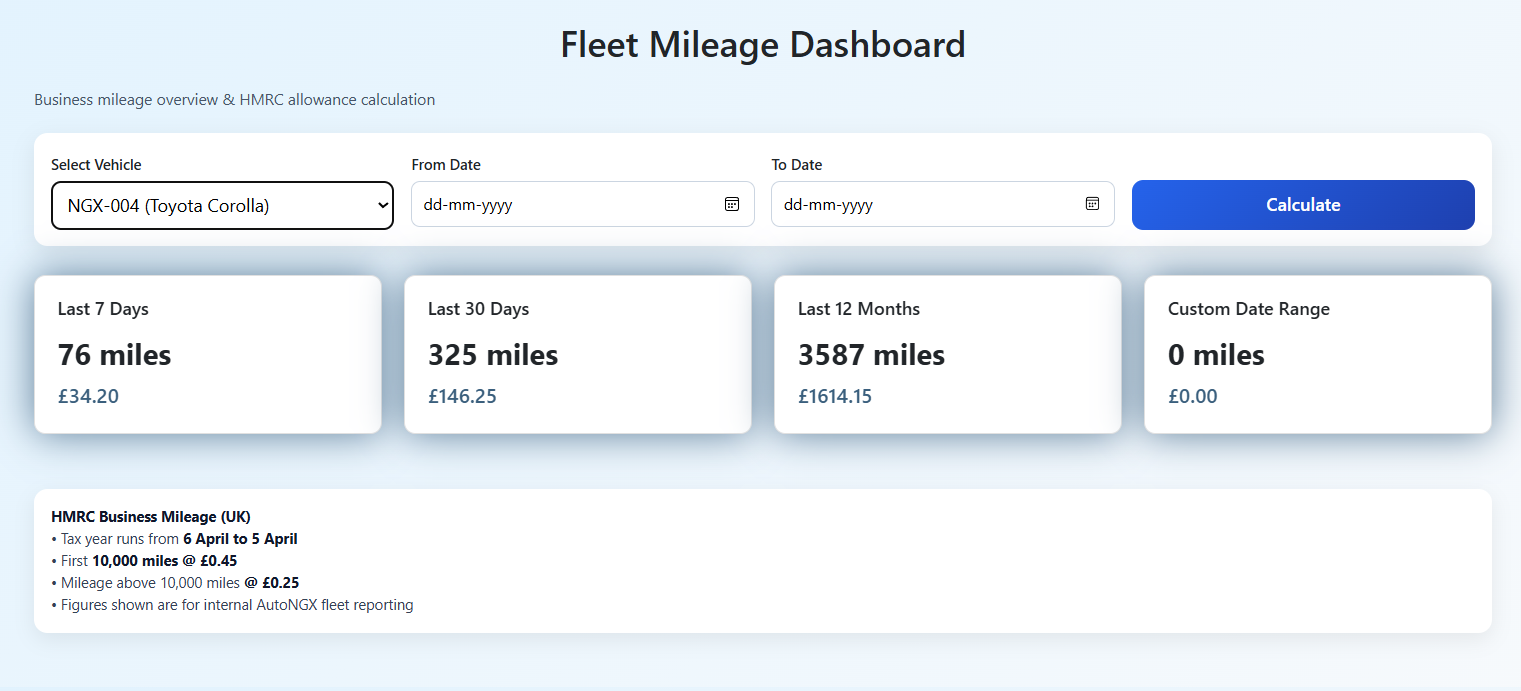Click the 'Last 7 Days' card title
1521x691 pixels.
(103, 309)
